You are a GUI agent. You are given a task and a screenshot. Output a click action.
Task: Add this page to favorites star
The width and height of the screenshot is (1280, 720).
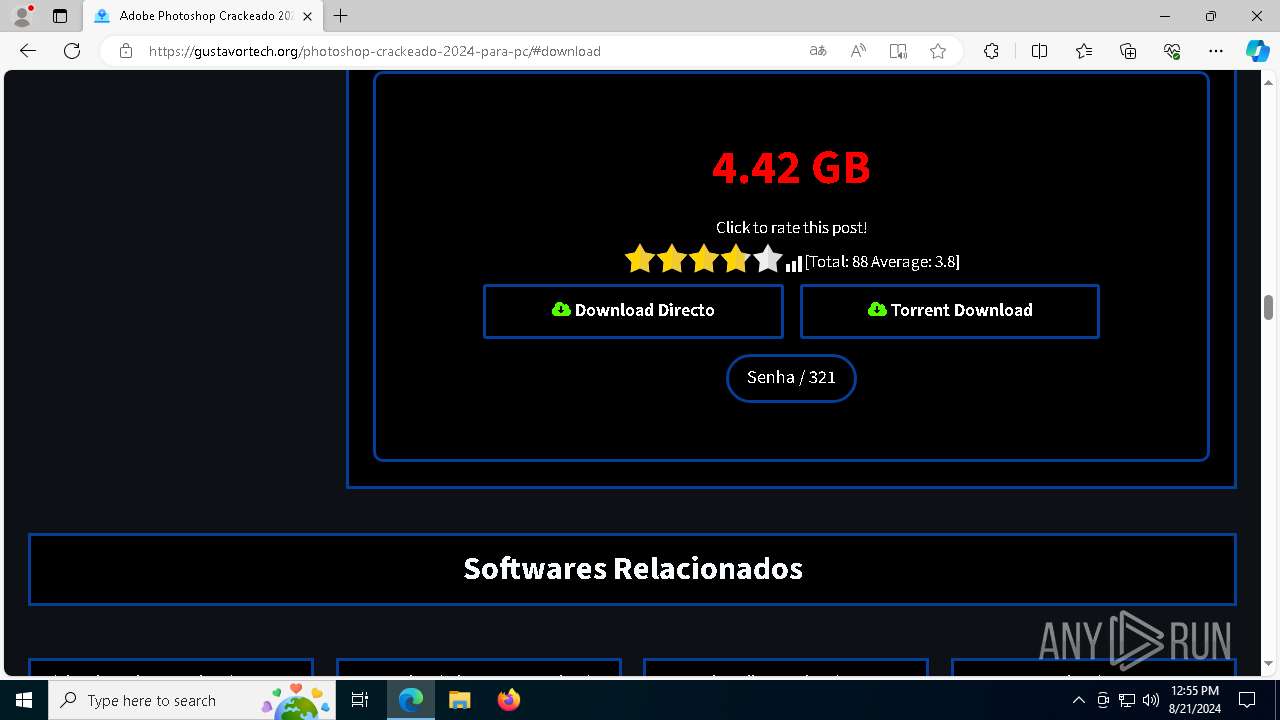pos(938,51)
